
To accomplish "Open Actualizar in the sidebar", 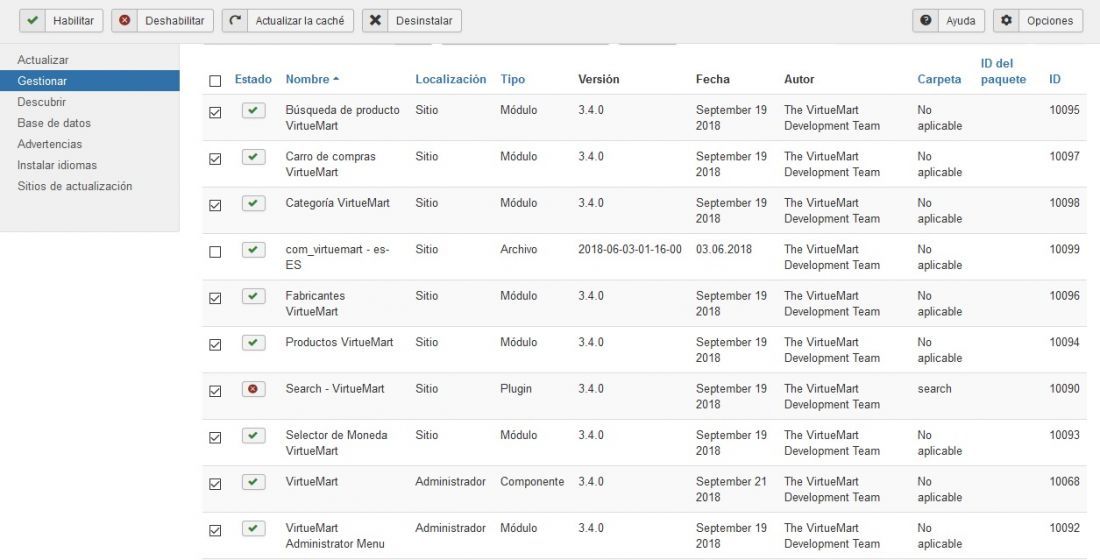I will (43, 60).
